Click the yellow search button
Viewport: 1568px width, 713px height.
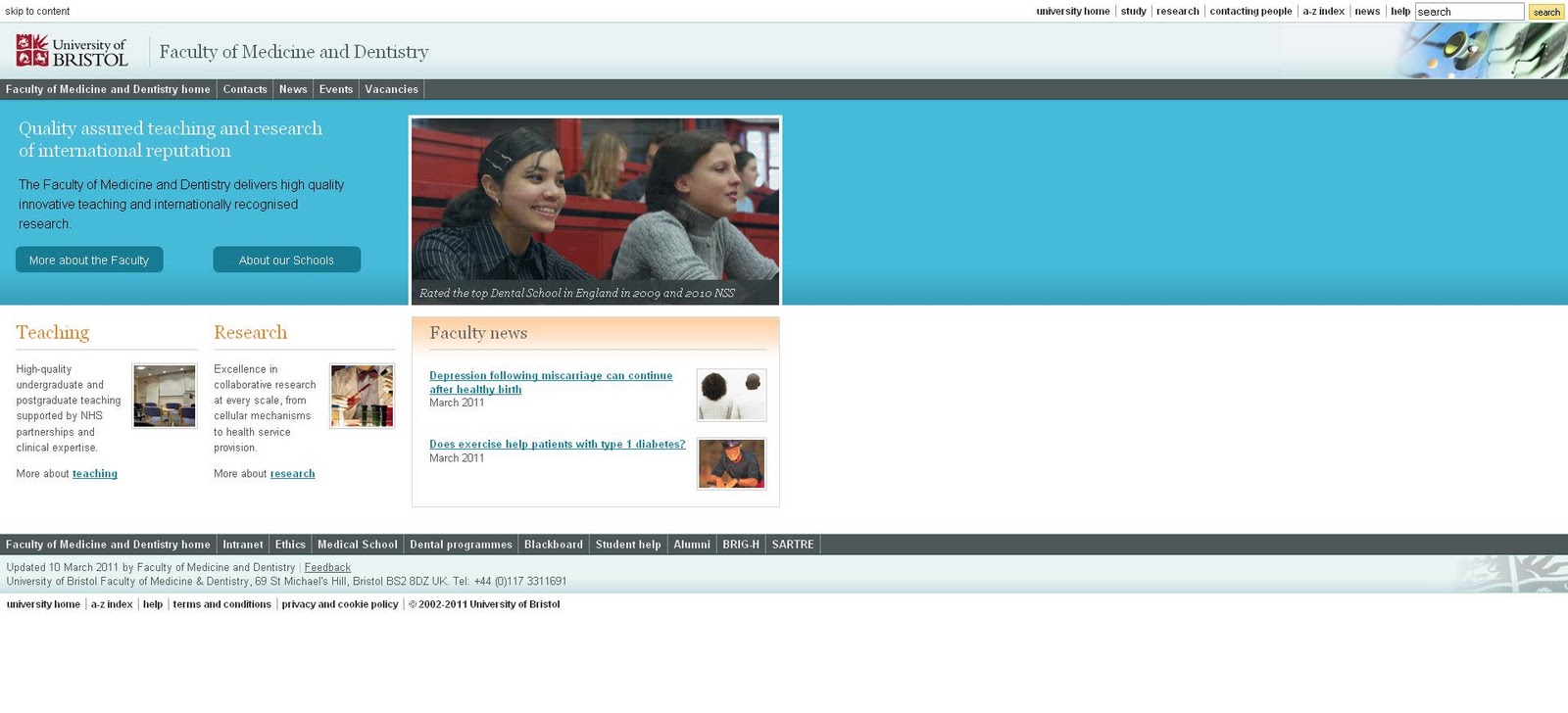(1546, 12)
